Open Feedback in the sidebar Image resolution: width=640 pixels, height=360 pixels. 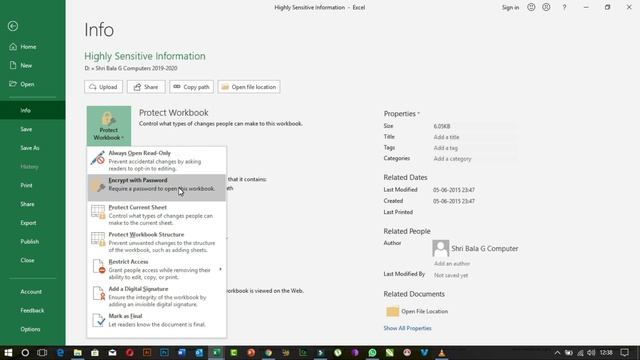pyautogui.click(x=33, y=311)
